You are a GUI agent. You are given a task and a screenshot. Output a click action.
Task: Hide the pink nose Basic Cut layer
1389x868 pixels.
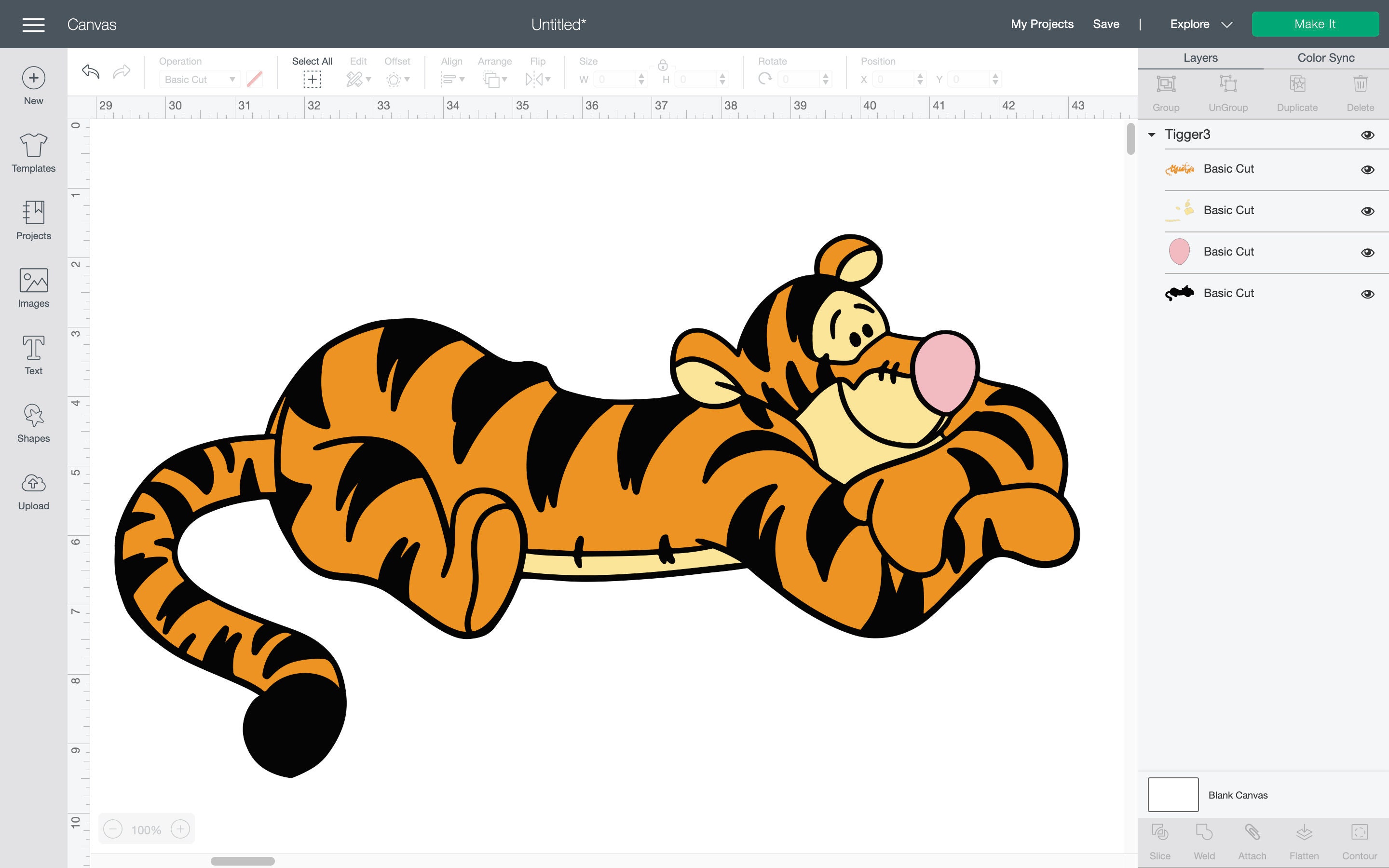[1367, 253]
